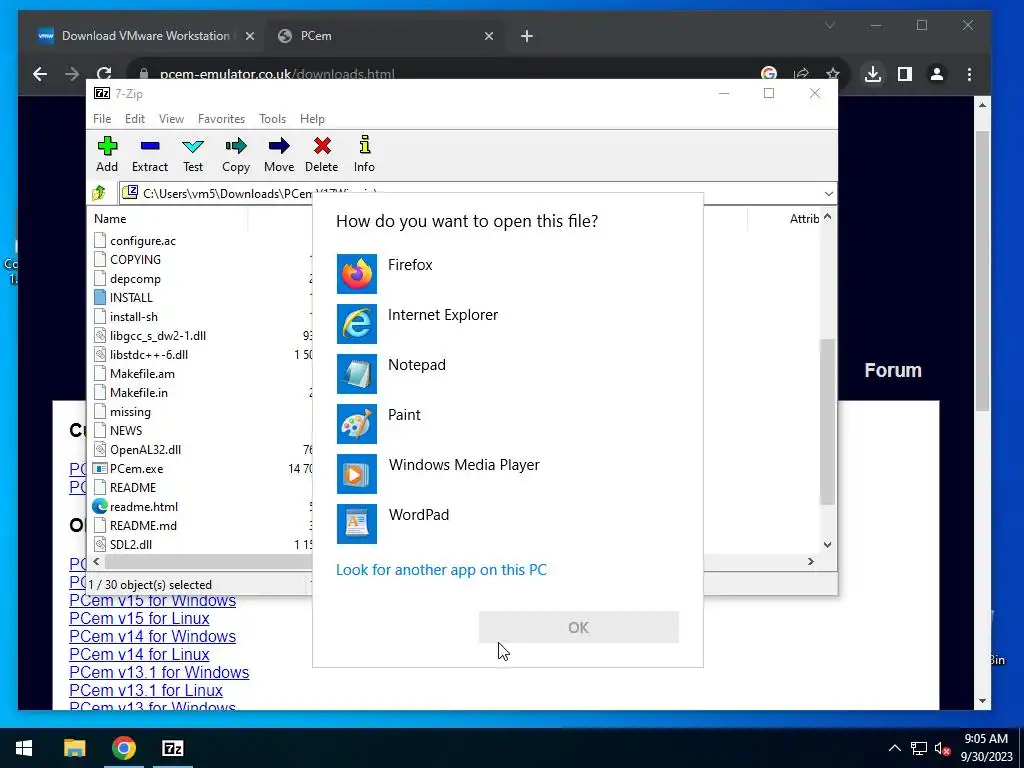
Task: Click the Copy toolbar icon
Action: pyautogui.click(x=236, y=146)
